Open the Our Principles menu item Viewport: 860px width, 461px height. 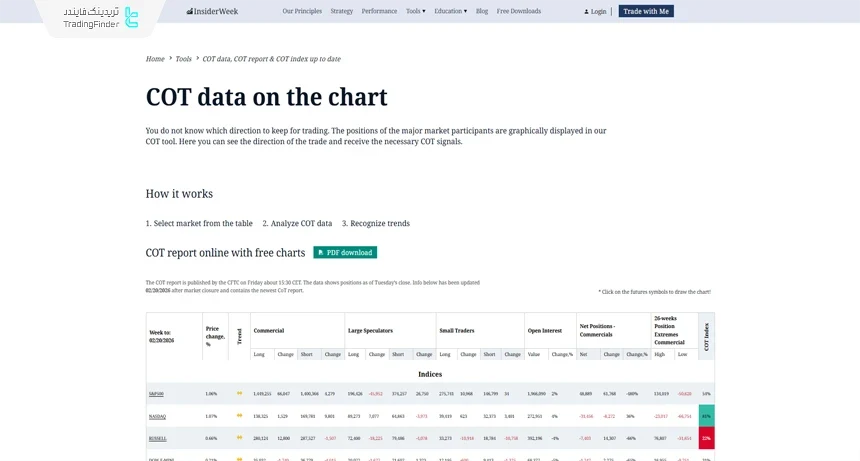302,11
